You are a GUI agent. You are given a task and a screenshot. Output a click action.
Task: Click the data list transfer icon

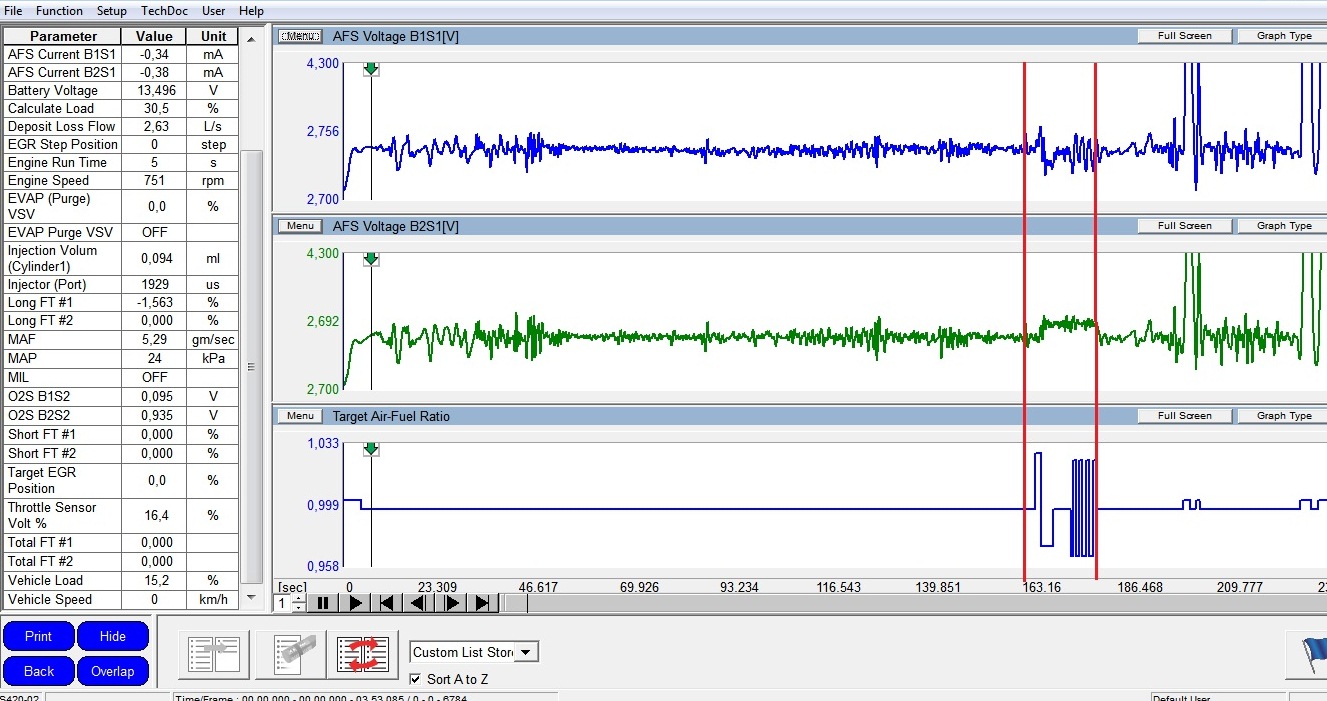point(214,653)
